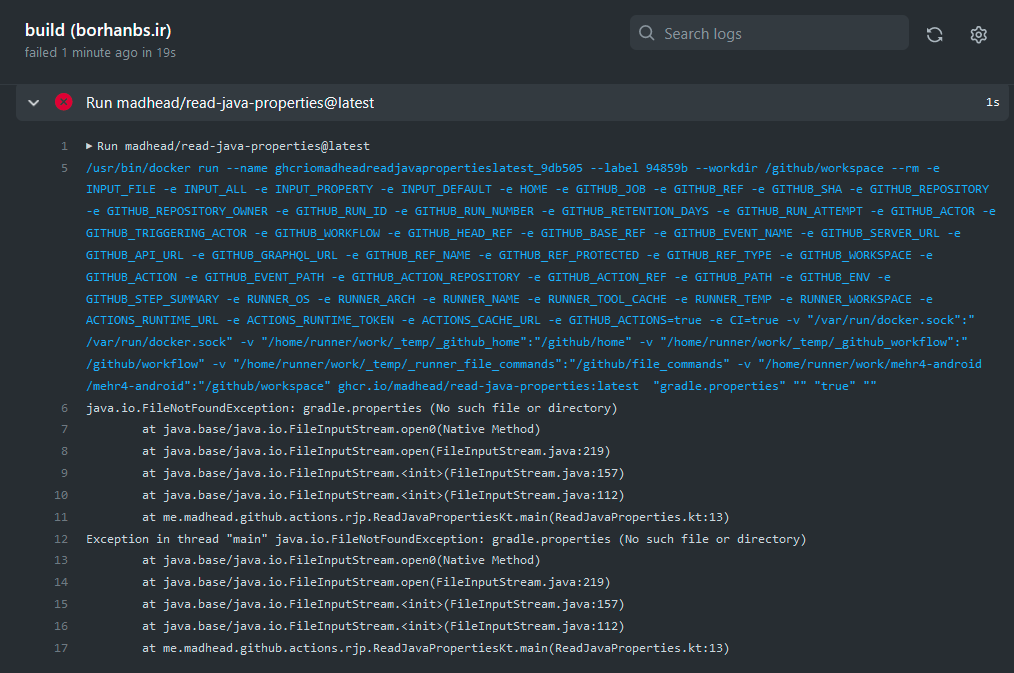Collapse the read-java-properties step chevron
Viewport: 1014px width, 673px height.
pos(34,103)
